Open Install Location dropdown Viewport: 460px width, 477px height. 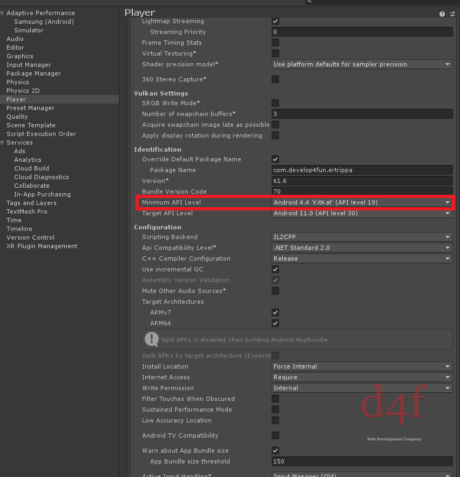point(362,366)
